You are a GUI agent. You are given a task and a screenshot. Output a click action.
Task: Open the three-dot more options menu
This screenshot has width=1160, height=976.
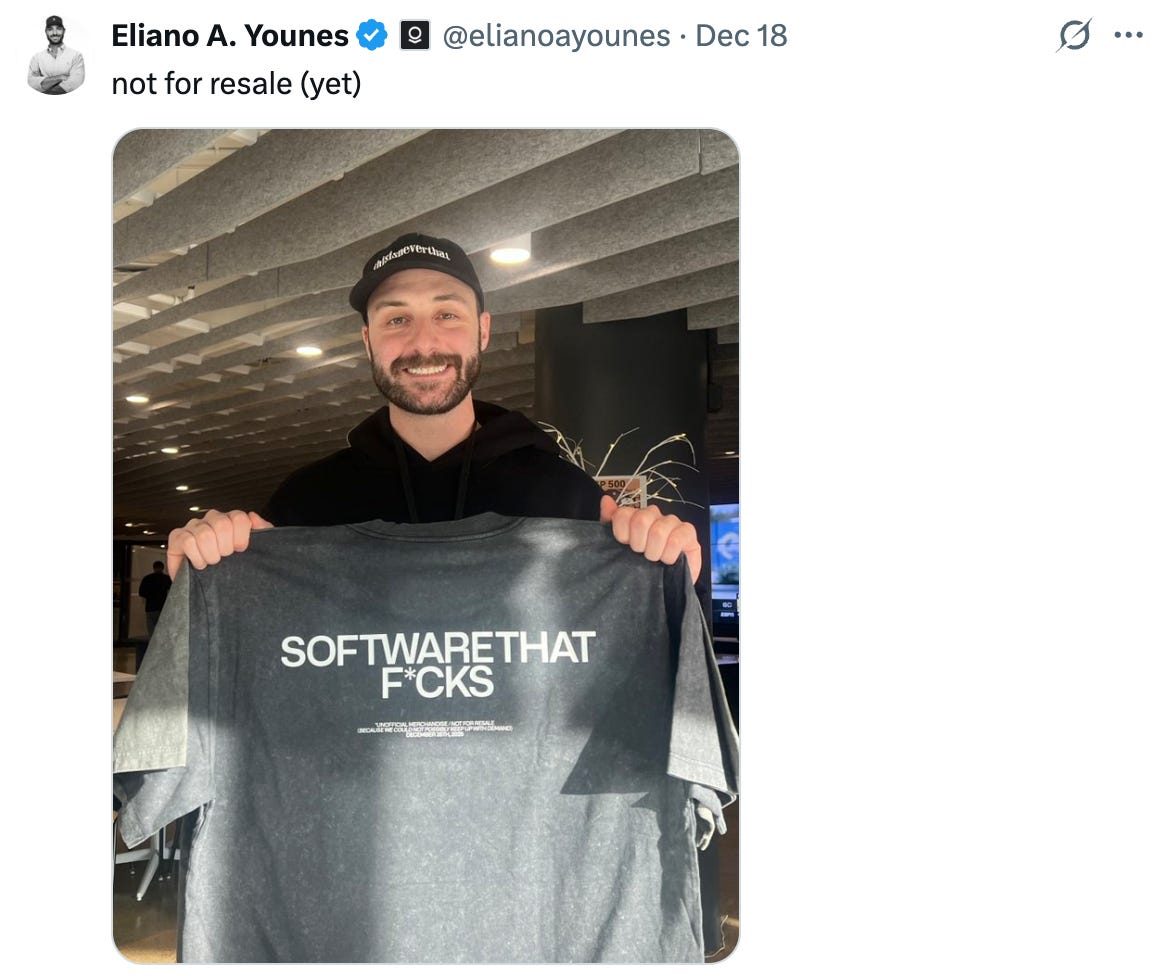tap(1128, 35)
